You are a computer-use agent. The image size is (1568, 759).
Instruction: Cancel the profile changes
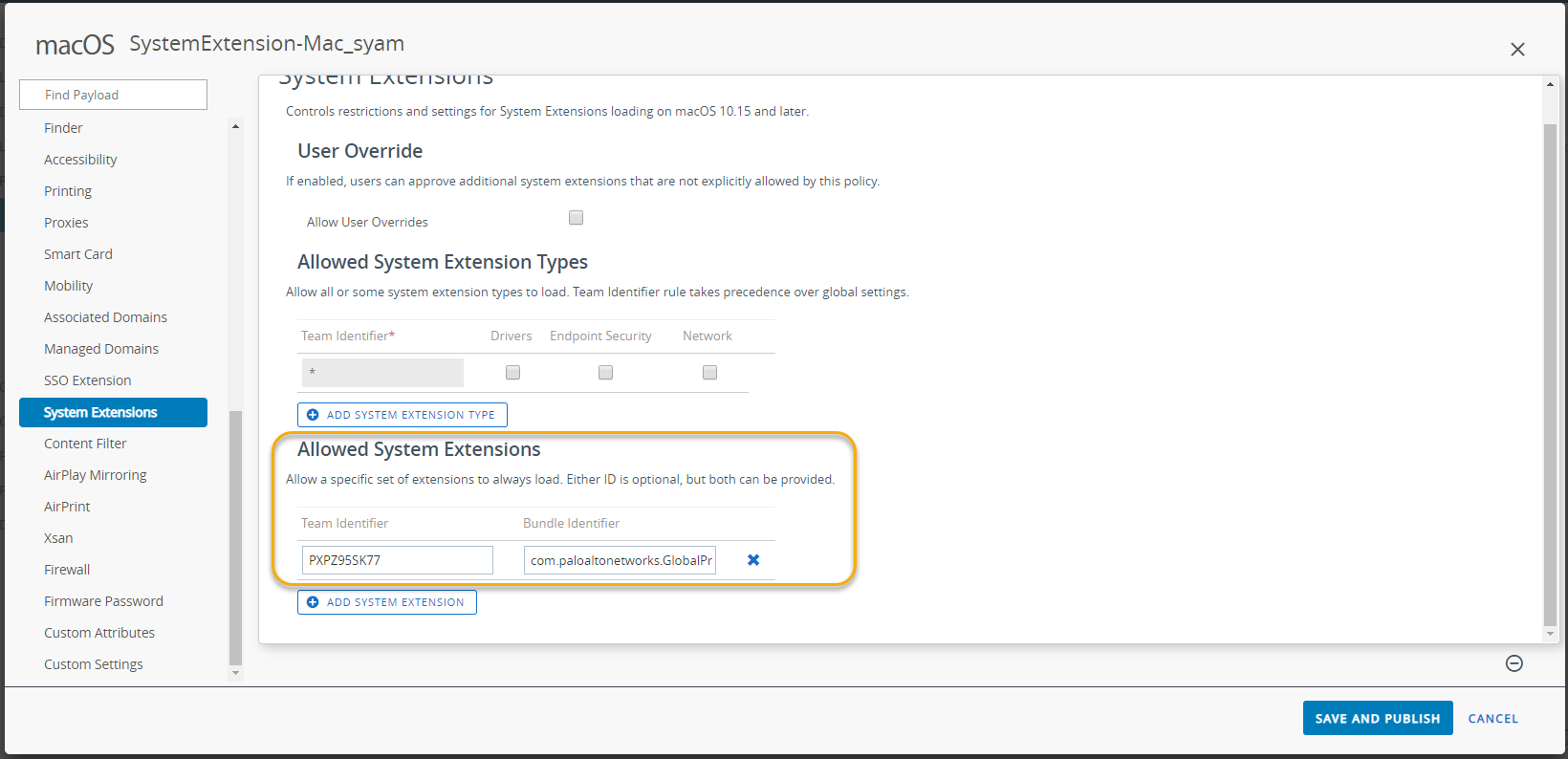[1492, 719]
